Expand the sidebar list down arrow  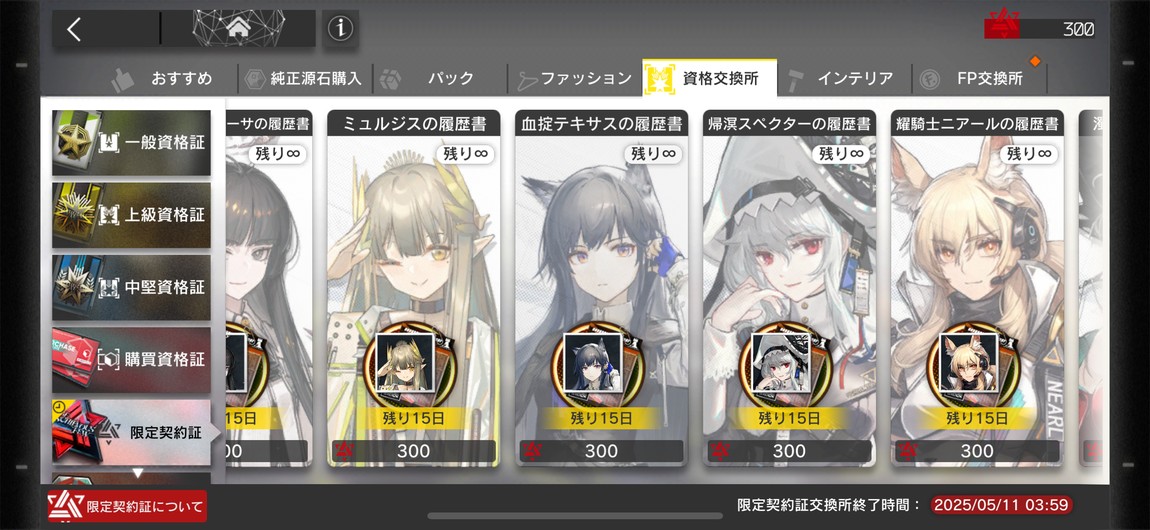137,474
